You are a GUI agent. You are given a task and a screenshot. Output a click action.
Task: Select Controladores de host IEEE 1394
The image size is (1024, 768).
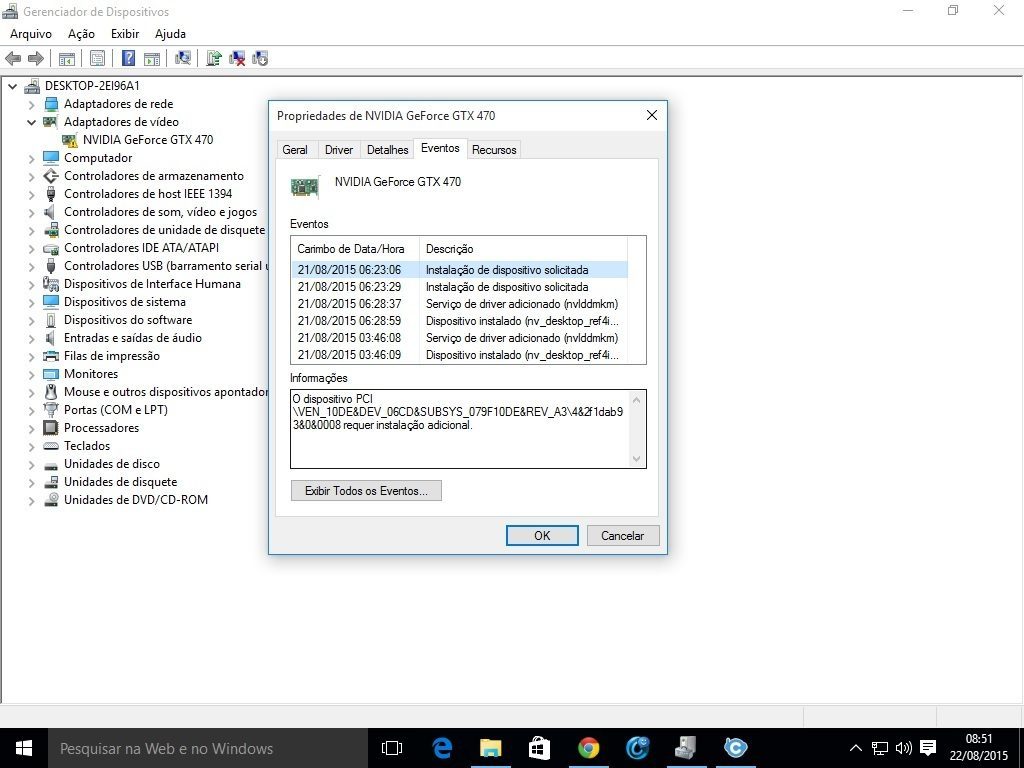(148, 194)
